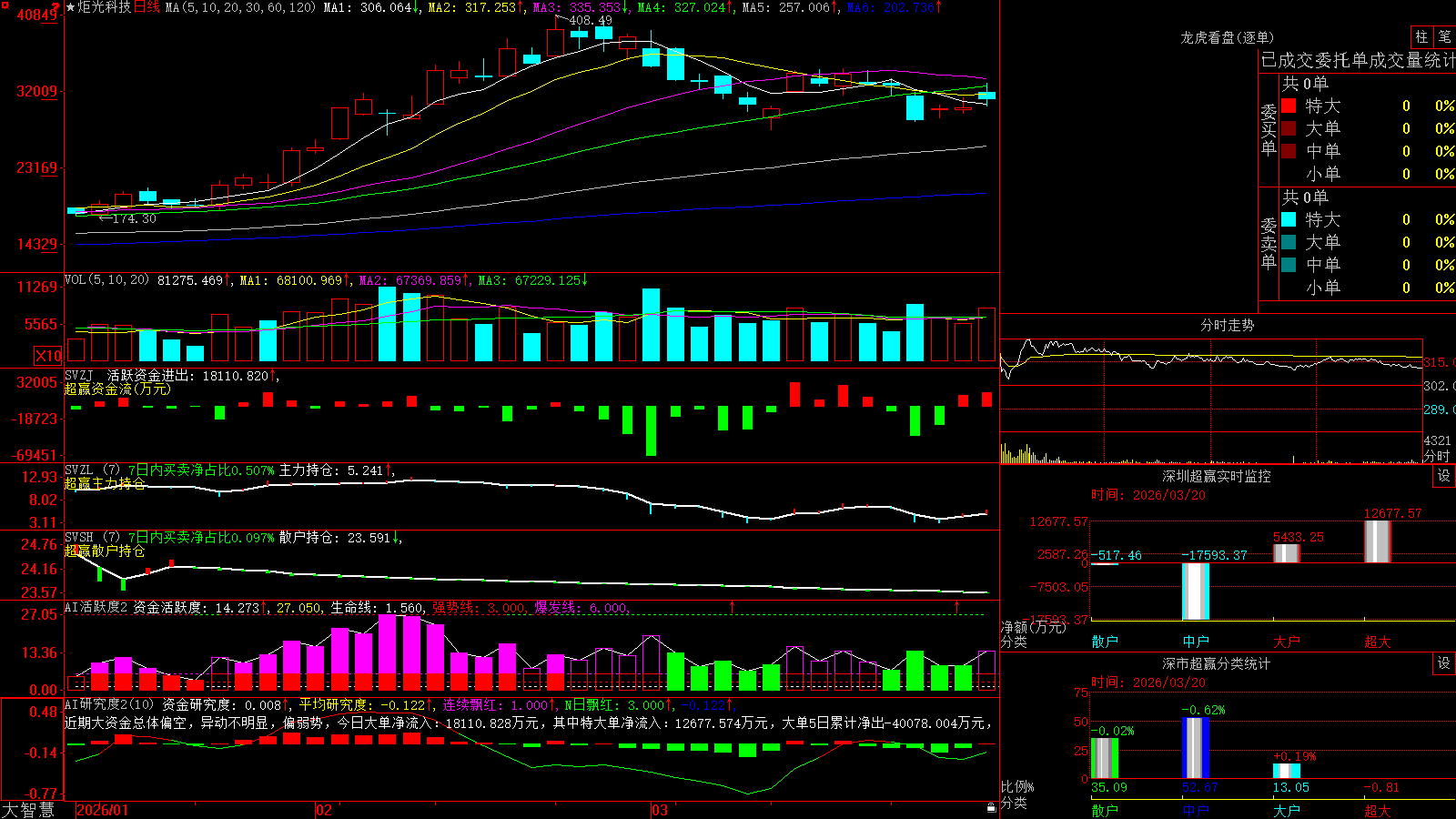Select the 02 month marker on the time axis
The width and height of the screenshot is (1456, 819).
324,810
